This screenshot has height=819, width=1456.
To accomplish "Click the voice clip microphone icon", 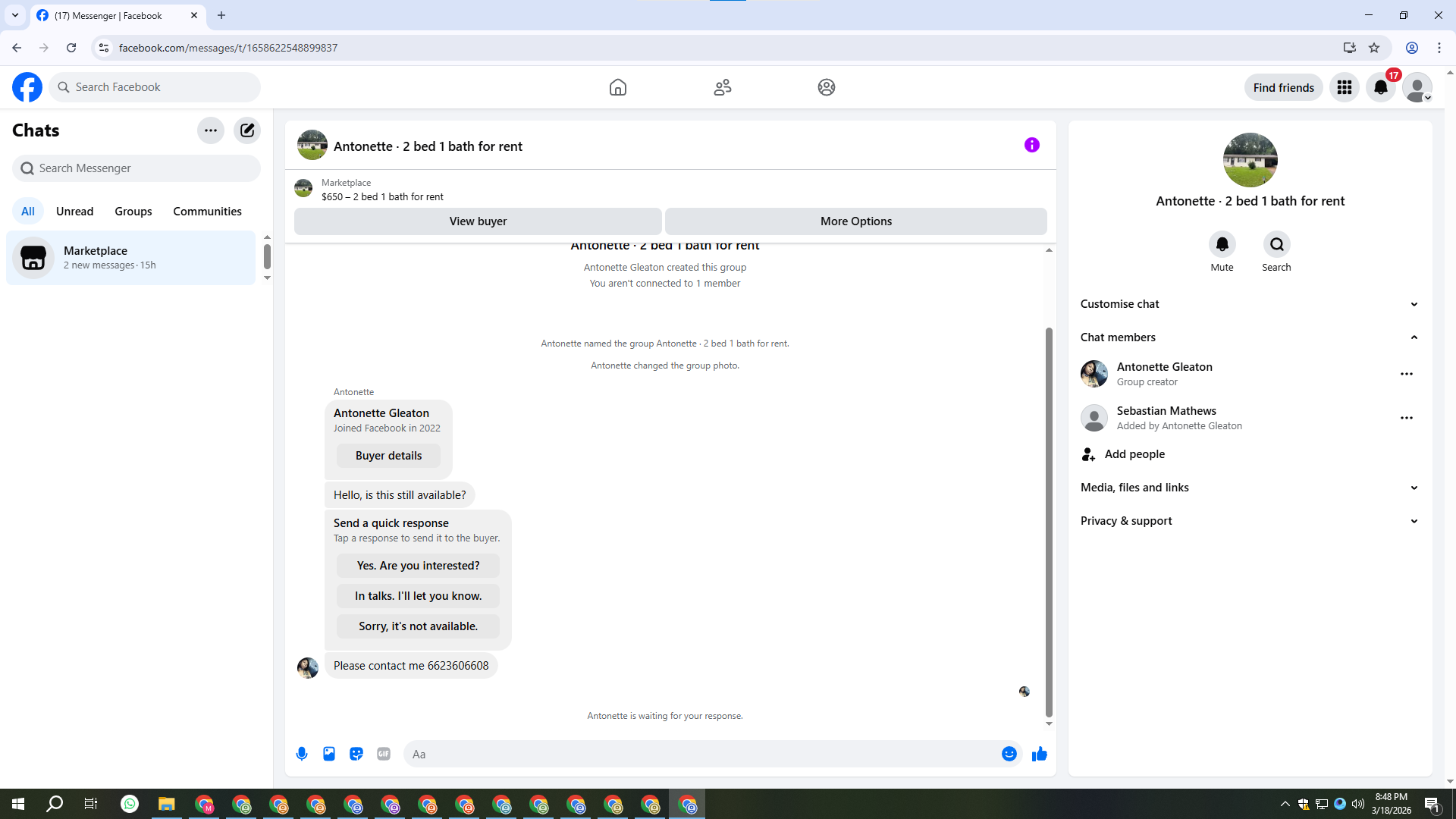I will coord(302,754).
